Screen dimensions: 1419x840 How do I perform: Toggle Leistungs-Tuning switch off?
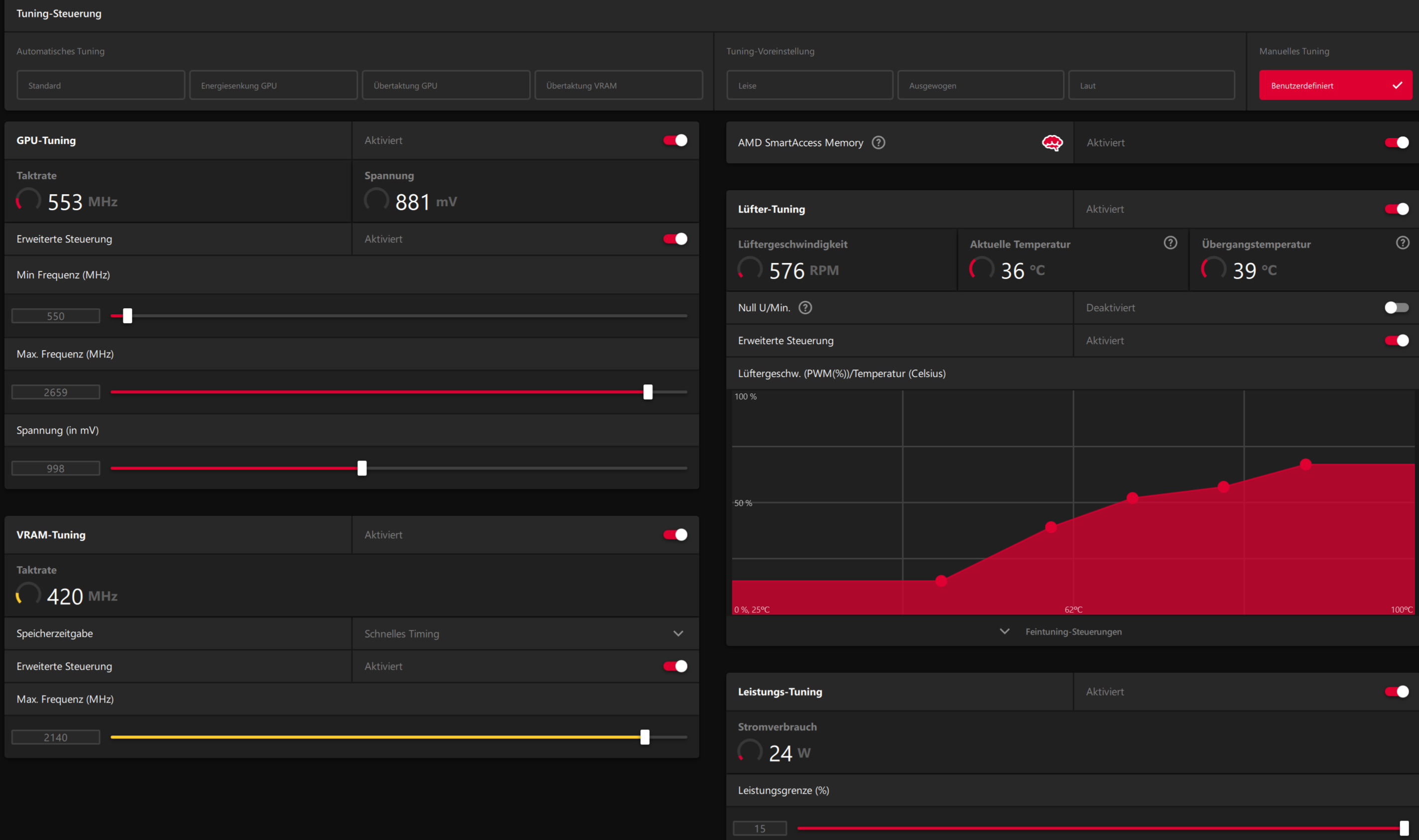(1396, 691)
